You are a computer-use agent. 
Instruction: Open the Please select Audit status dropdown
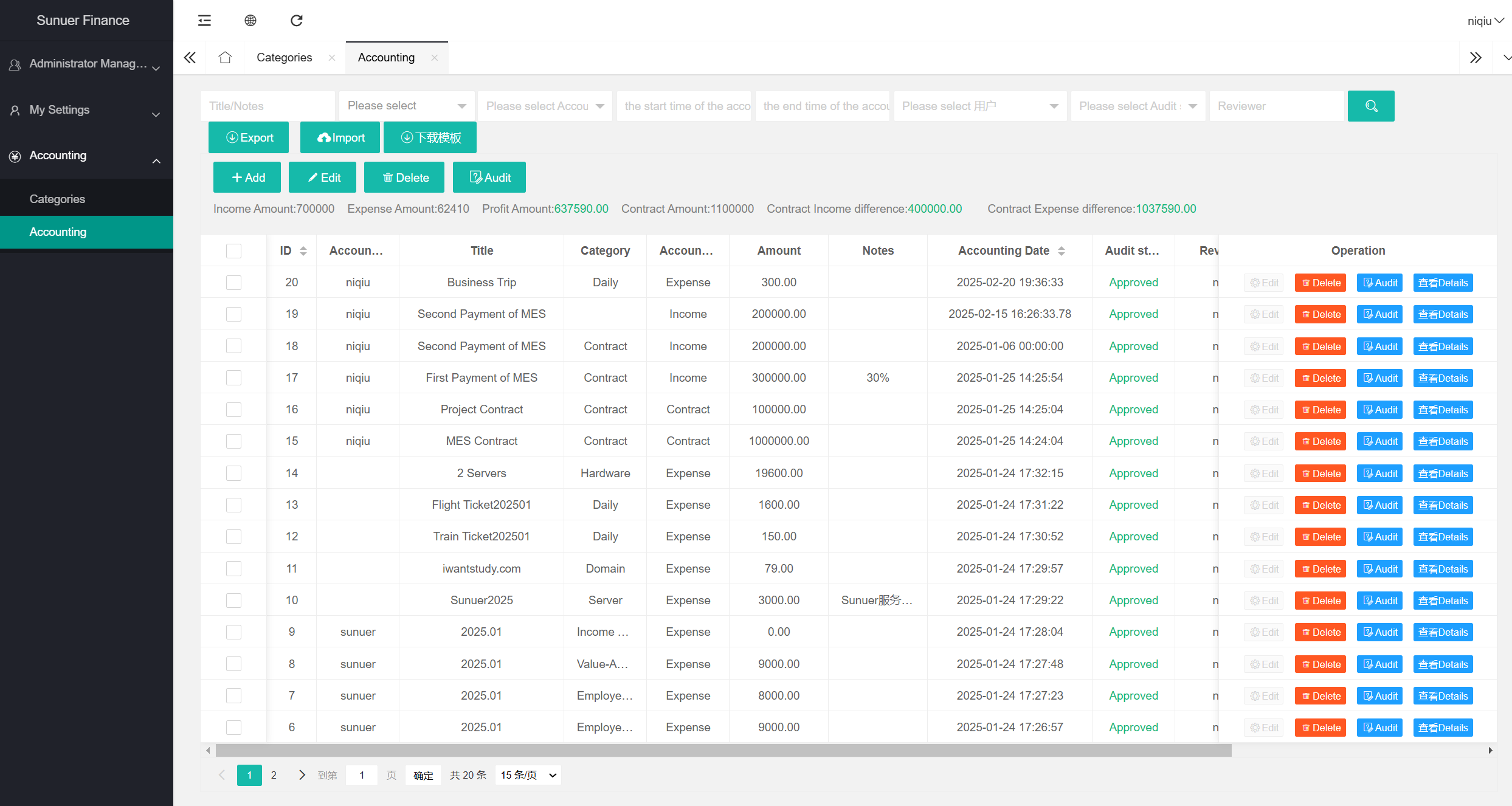[1138, 106]
